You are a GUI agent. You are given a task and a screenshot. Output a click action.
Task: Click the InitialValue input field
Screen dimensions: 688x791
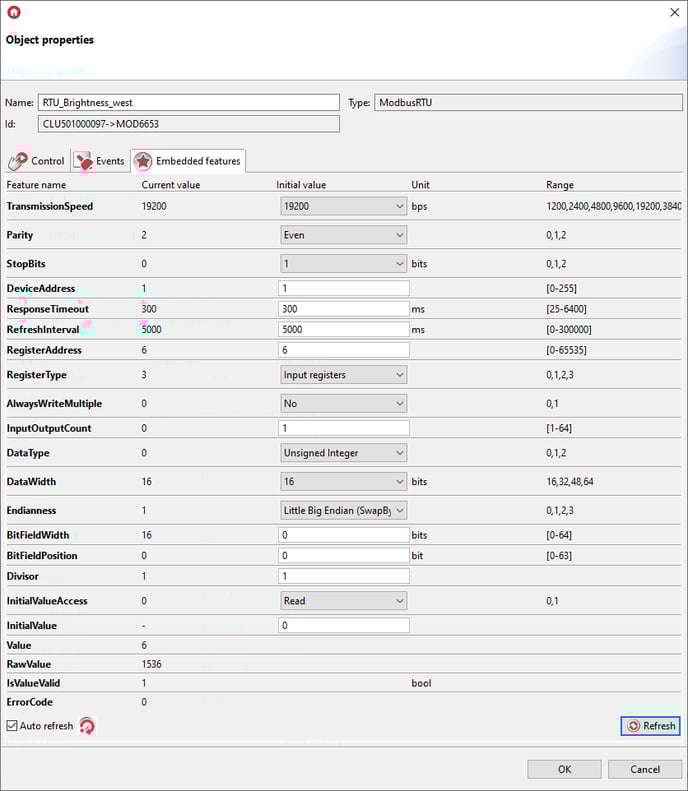coord(343,626)
